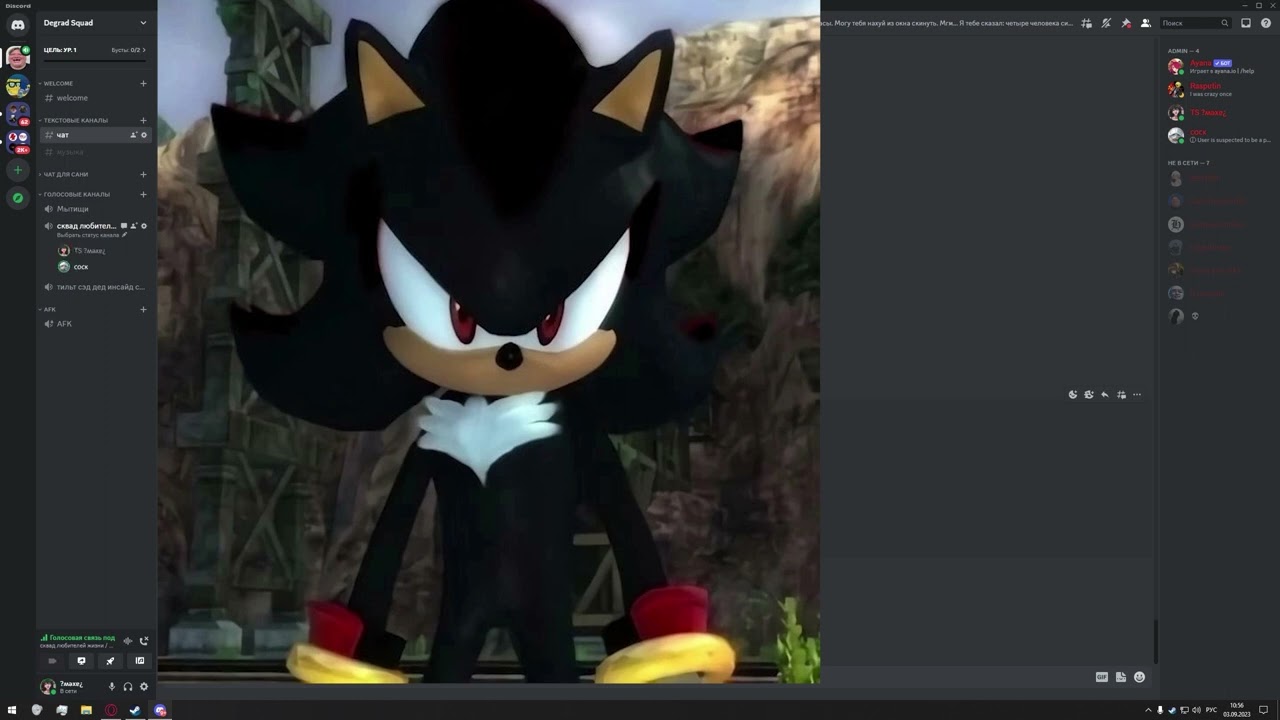Collapse the ЧАТ ДЛЯ САНИ category
The image size is (1280, 720).
point(63,174)
